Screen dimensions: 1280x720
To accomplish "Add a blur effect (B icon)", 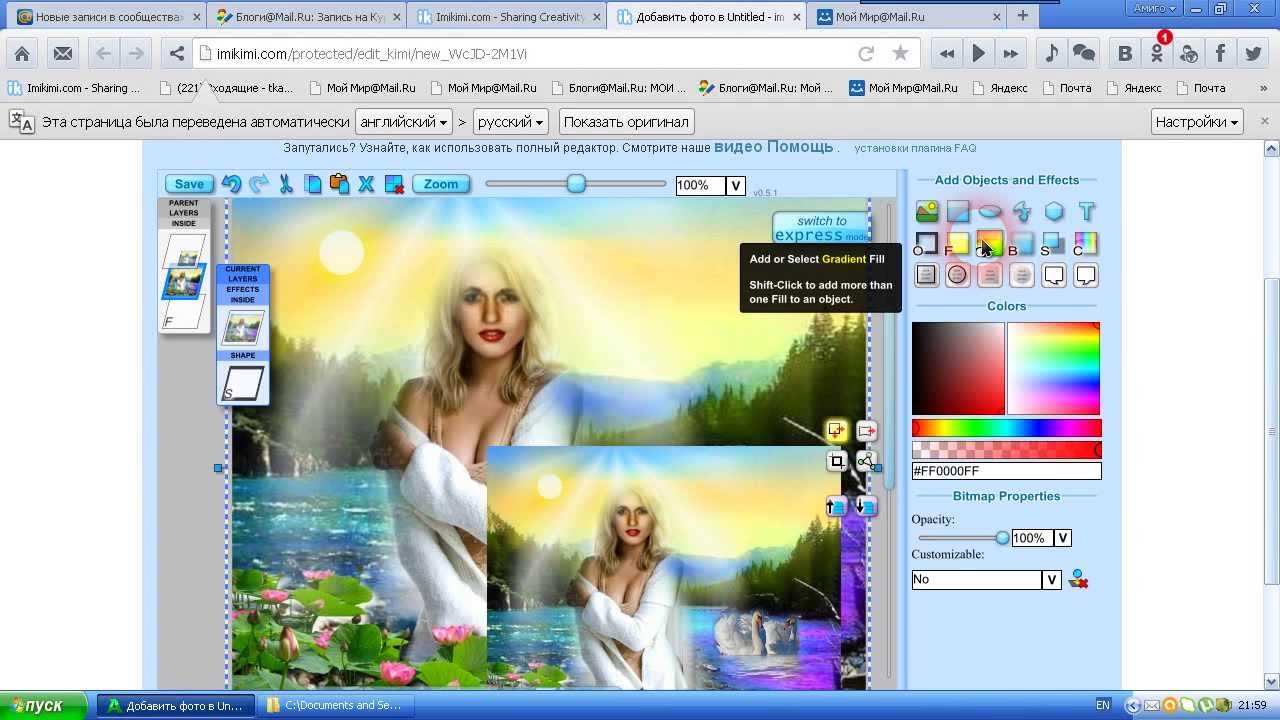I will coord(1022,243).
